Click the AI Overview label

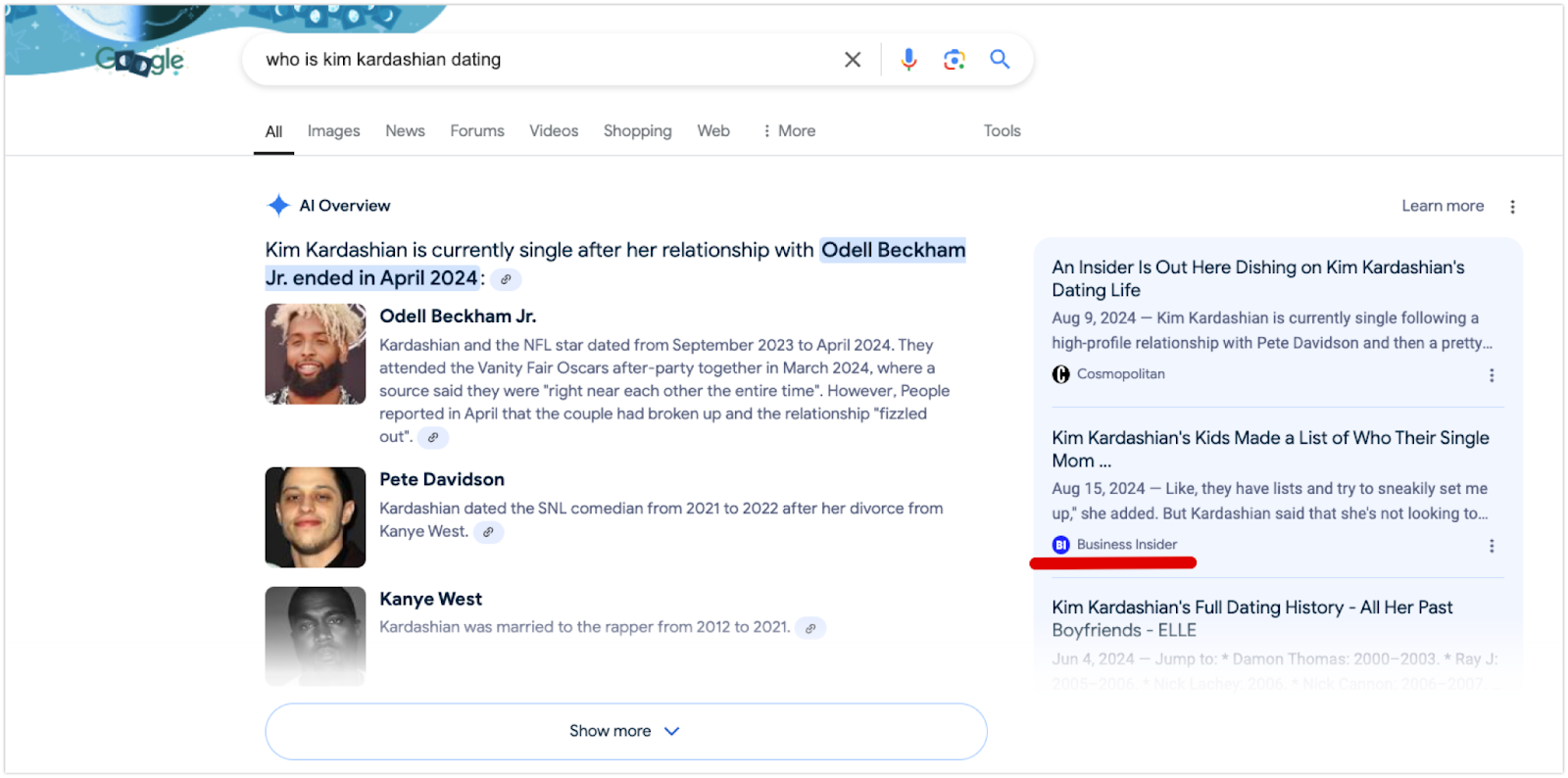(345, 206)
